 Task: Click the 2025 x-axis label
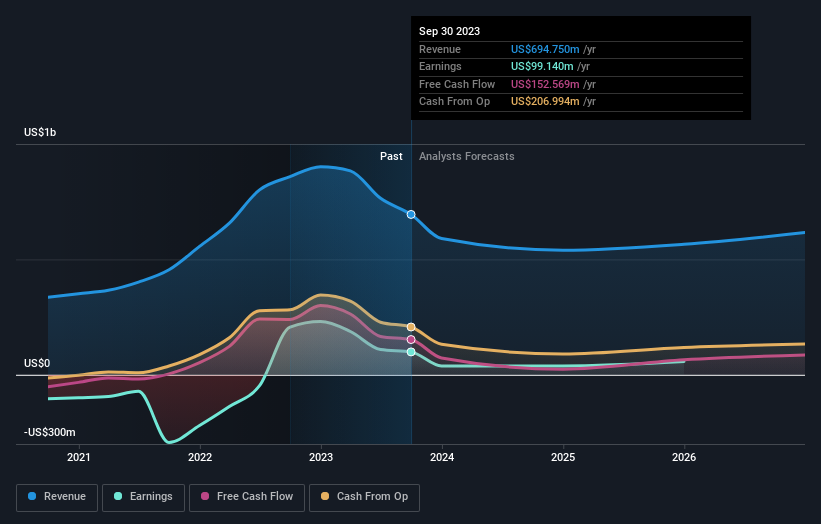tap(563, 458)
